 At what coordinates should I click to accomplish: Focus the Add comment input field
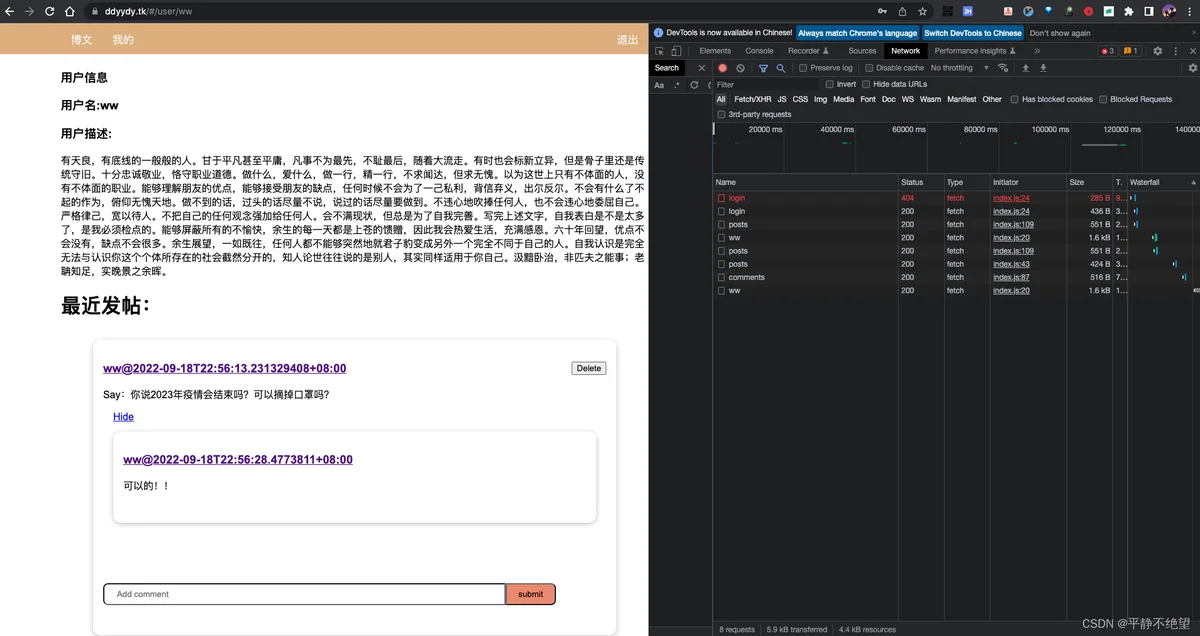click(304, 594)
